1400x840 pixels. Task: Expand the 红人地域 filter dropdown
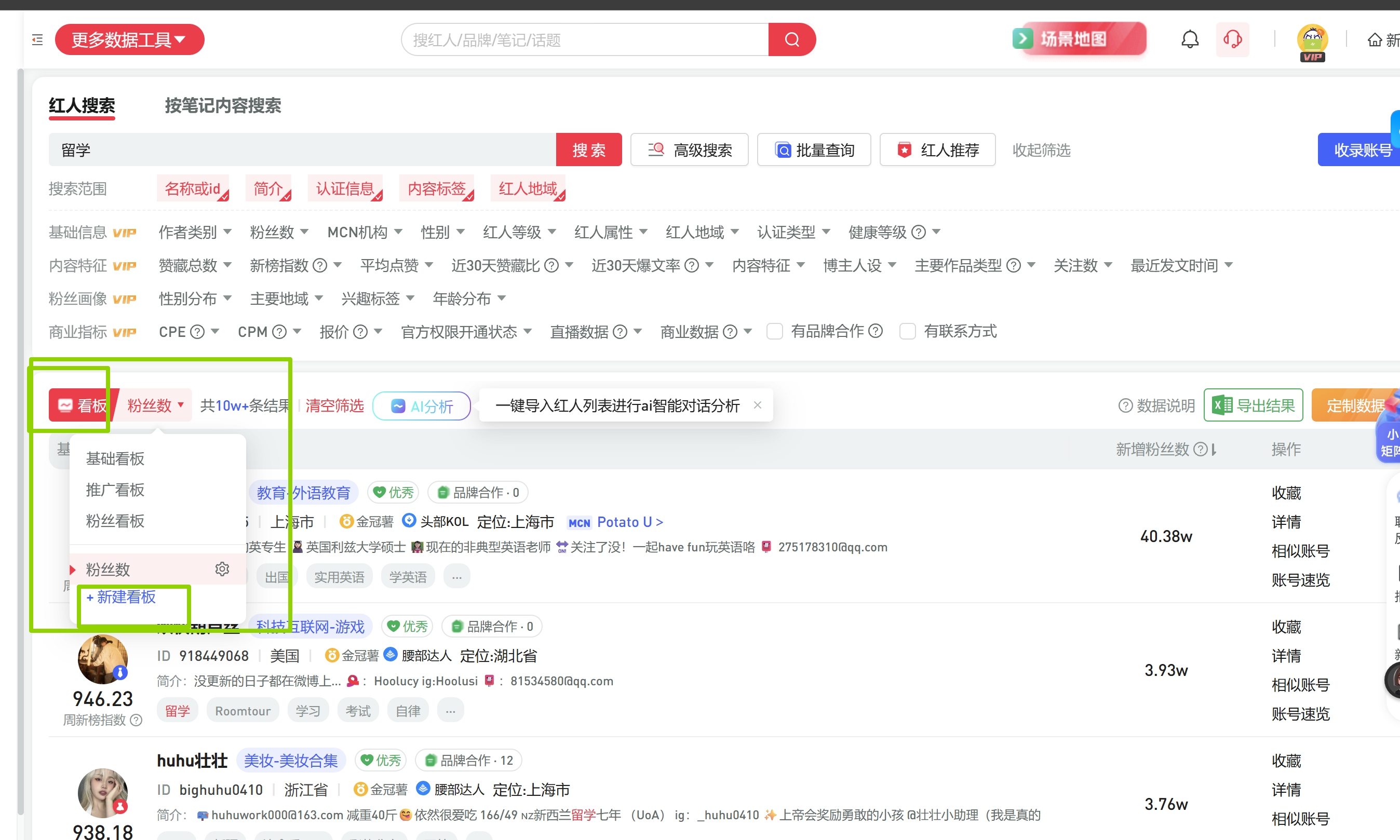click(702, 232)
